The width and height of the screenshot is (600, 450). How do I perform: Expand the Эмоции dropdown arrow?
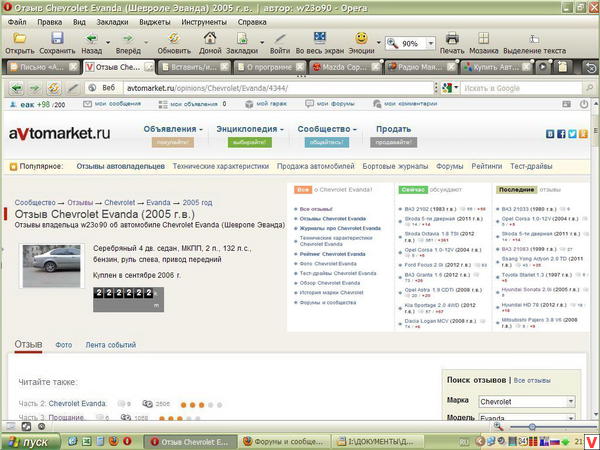pos(378,42)
